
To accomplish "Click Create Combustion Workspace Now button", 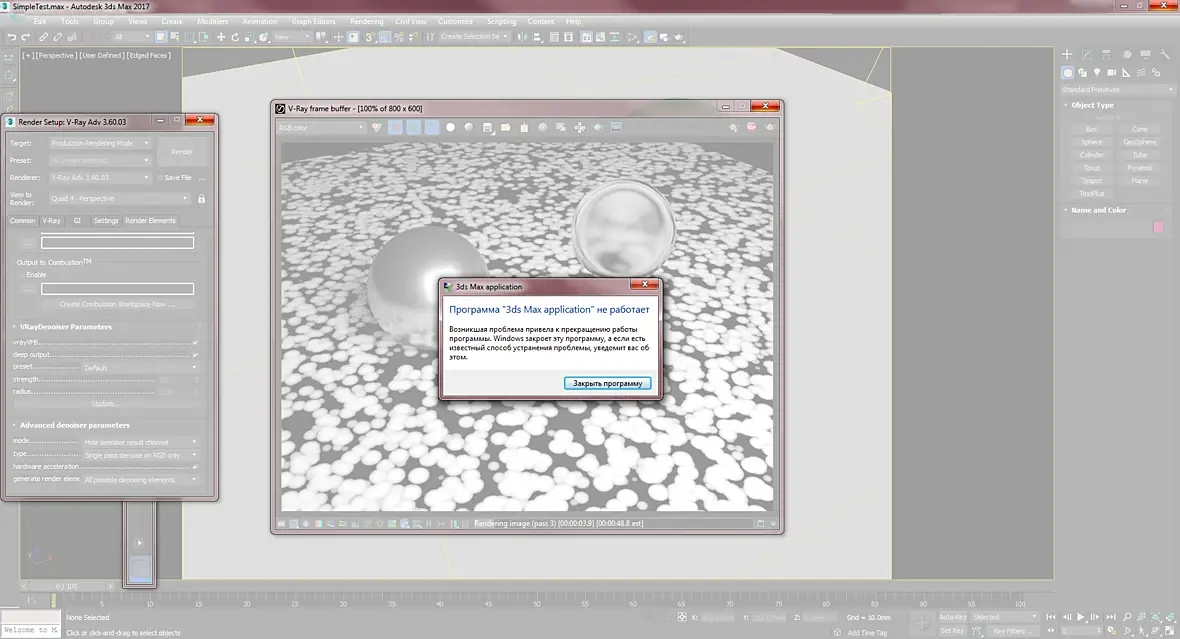I will (117, 304).
